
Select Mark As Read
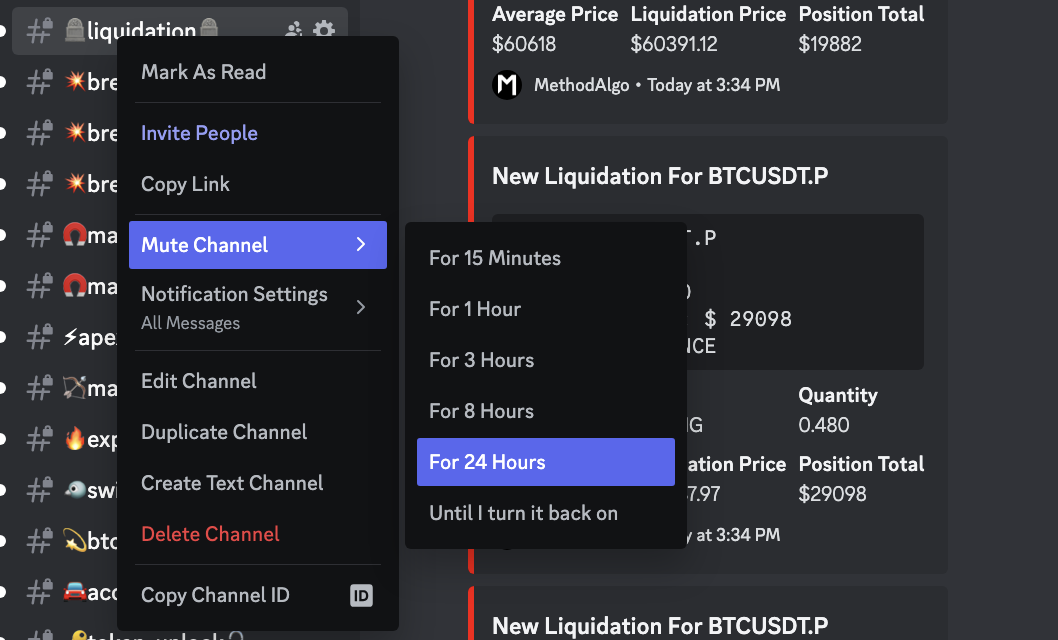204,72
